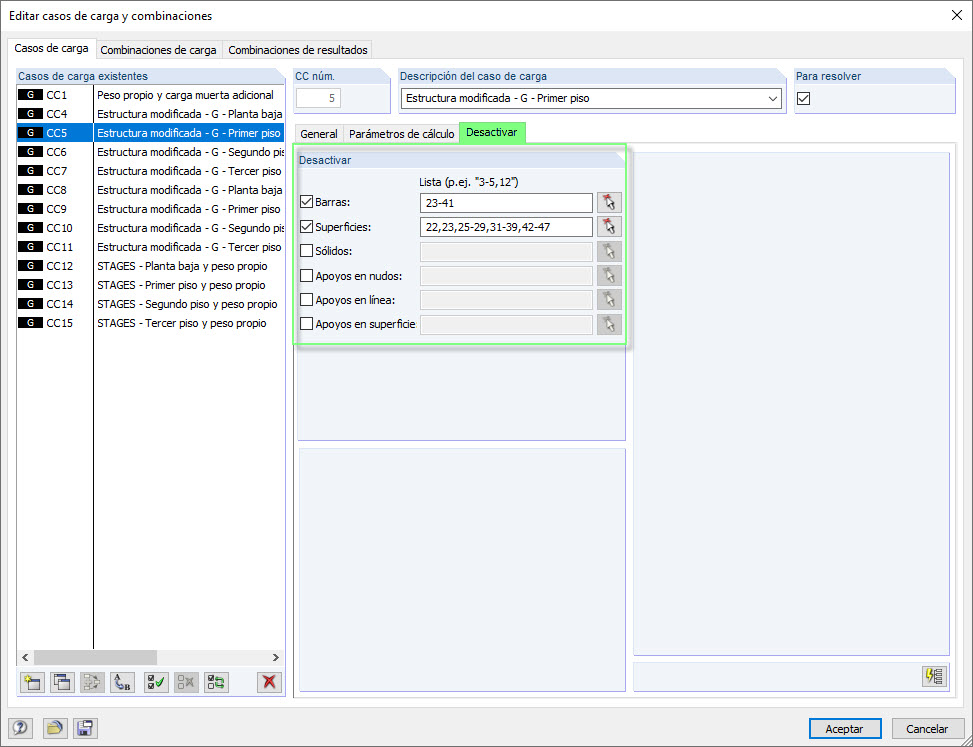The height and width of the screenshot is (747, 973).
Task: Click the renumber load cases icon
Action: [122, 682]
